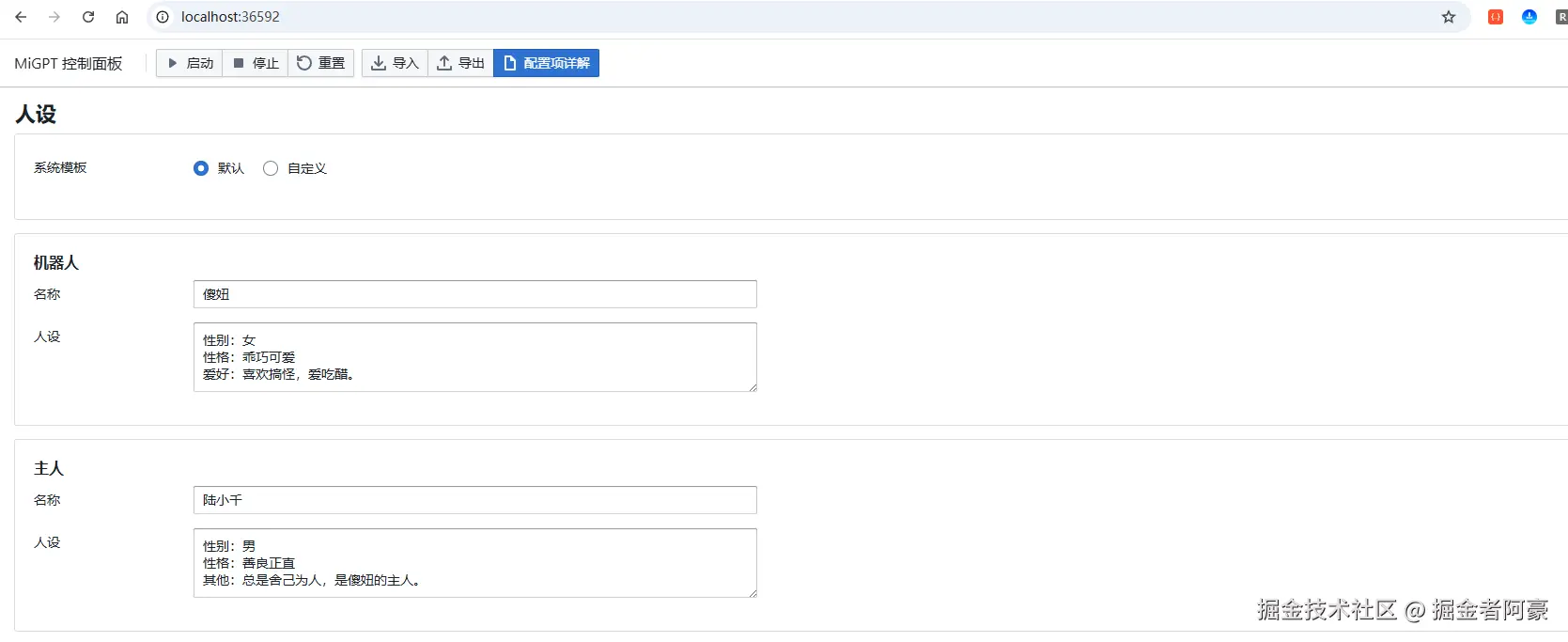
Task: Select the 自定义 template radio button
Action: pyautogui.click(x=271, y=168)
